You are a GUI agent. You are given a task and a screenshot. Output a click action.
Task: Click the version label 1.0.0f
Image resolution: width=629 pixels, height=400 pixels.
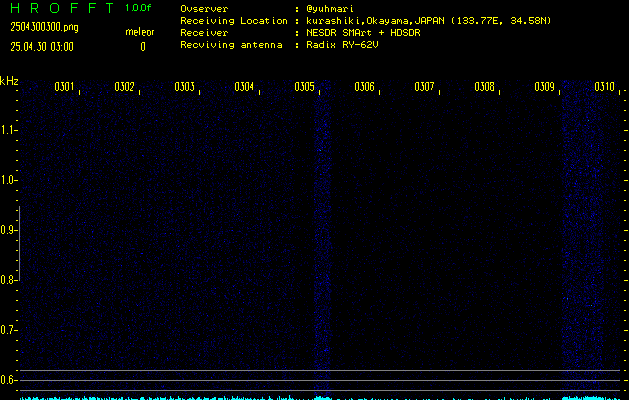pos(138,8)
